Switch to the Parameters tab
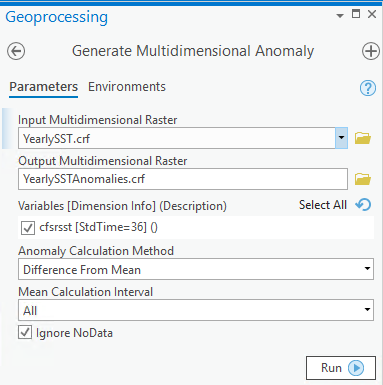The height and width of the screenshot is (385, 383). tap(44, 87)
